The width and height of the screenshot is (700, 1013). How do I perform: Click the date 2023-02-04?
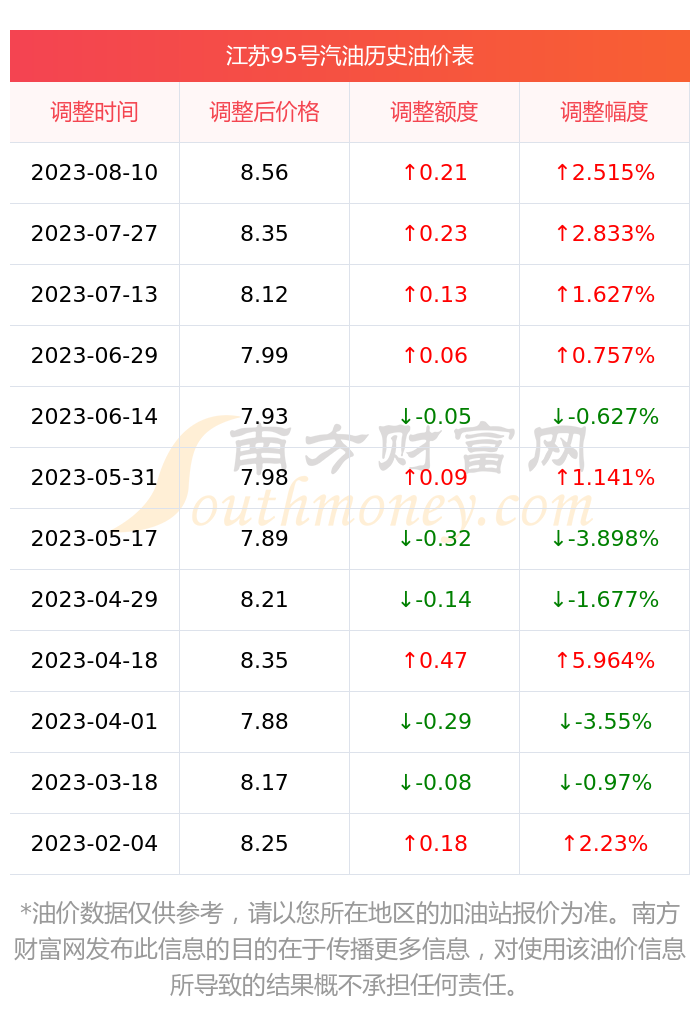pyautogui.click(x=94, y=843)
